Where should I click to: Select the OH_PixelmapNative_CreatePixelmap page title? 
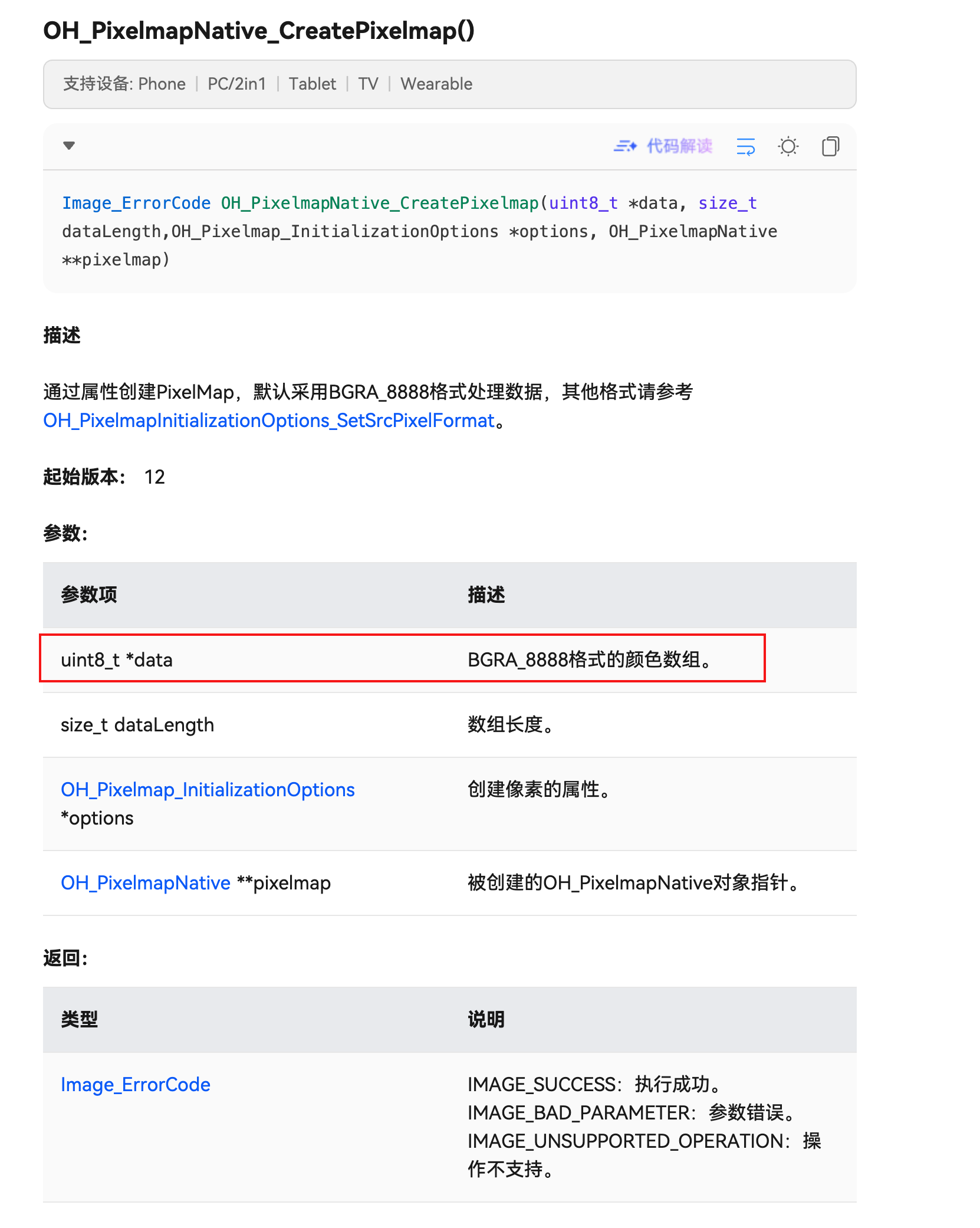point(259,31)
